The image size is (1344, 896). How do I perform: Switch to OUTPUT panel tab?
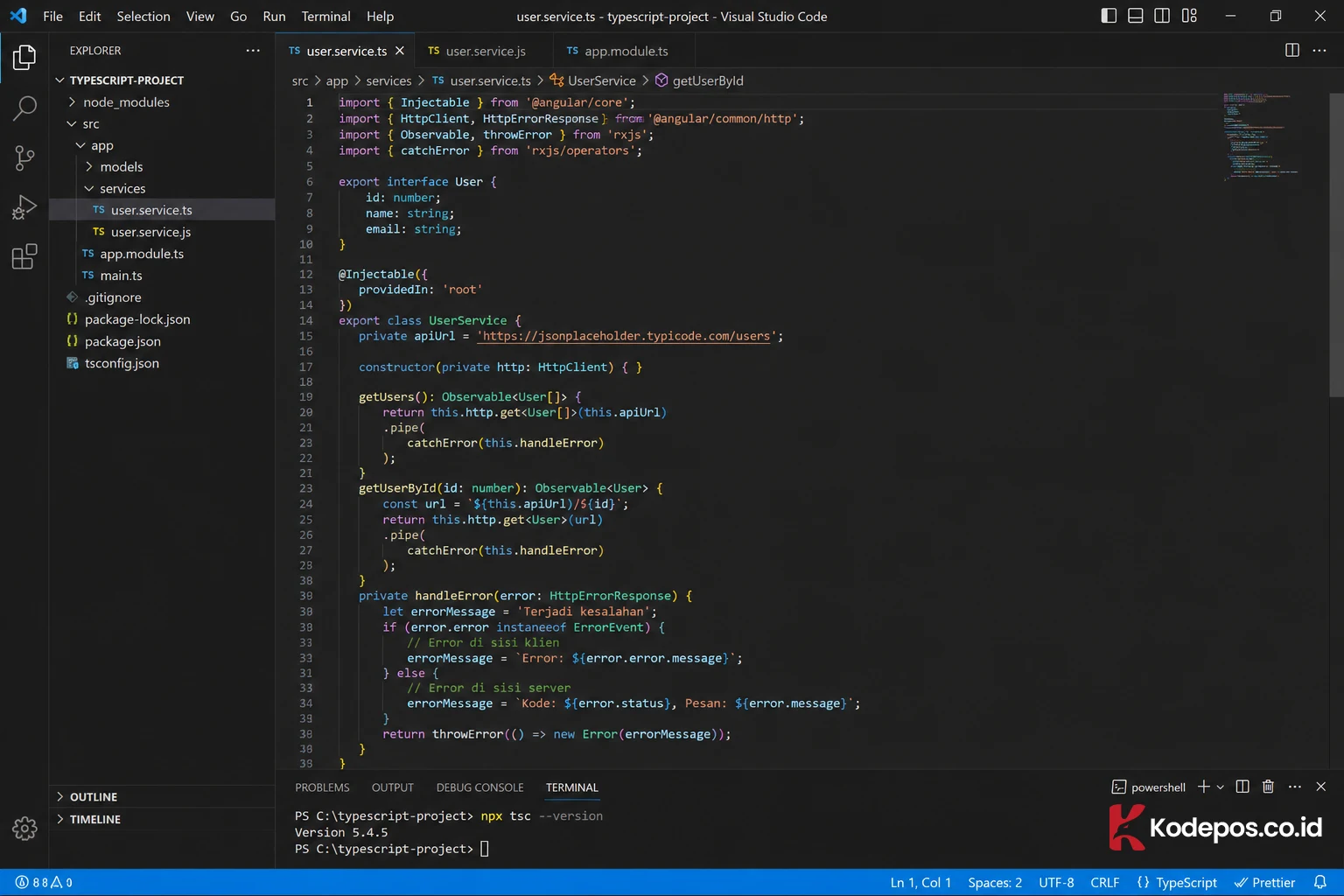click(392, 787)
